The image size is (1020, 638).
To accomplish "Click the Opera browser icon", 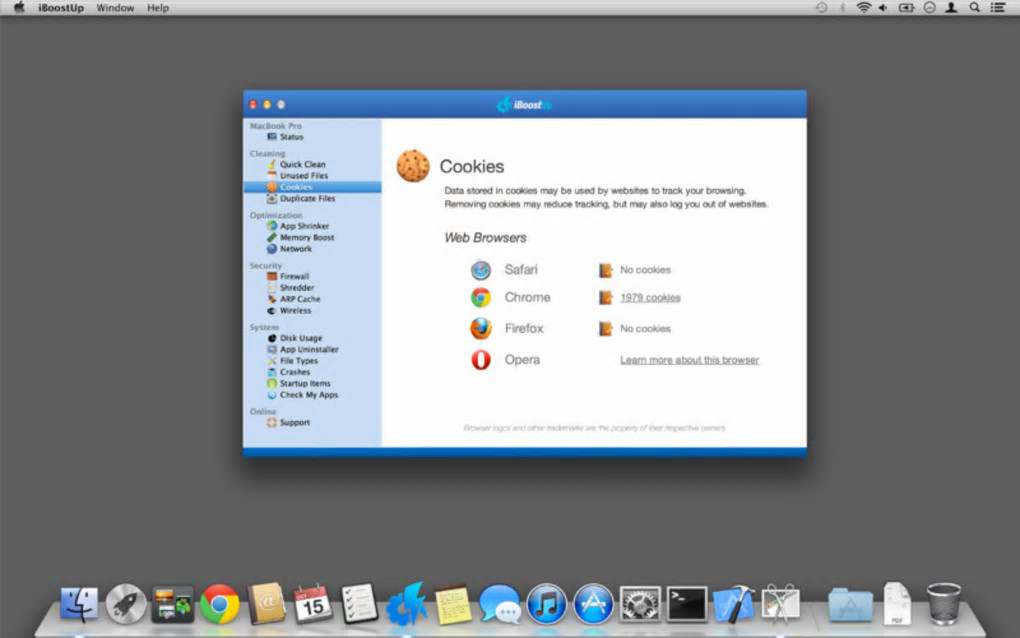I will click(481, 360).
